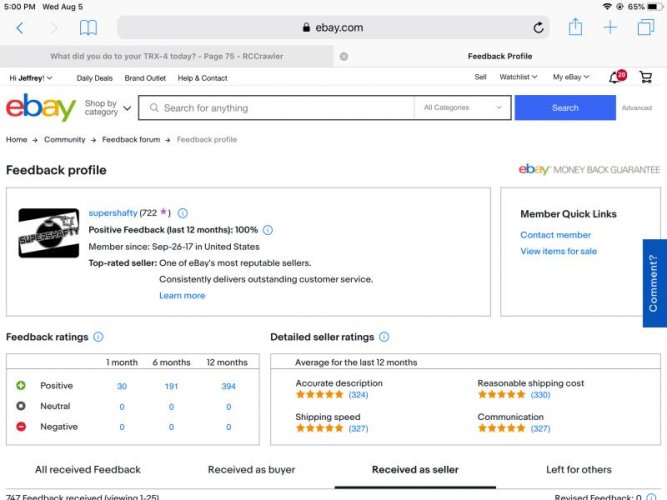The image size is (667, 500).
Task: Click 1 month Neutral count 0
Action: pos(122,407)
